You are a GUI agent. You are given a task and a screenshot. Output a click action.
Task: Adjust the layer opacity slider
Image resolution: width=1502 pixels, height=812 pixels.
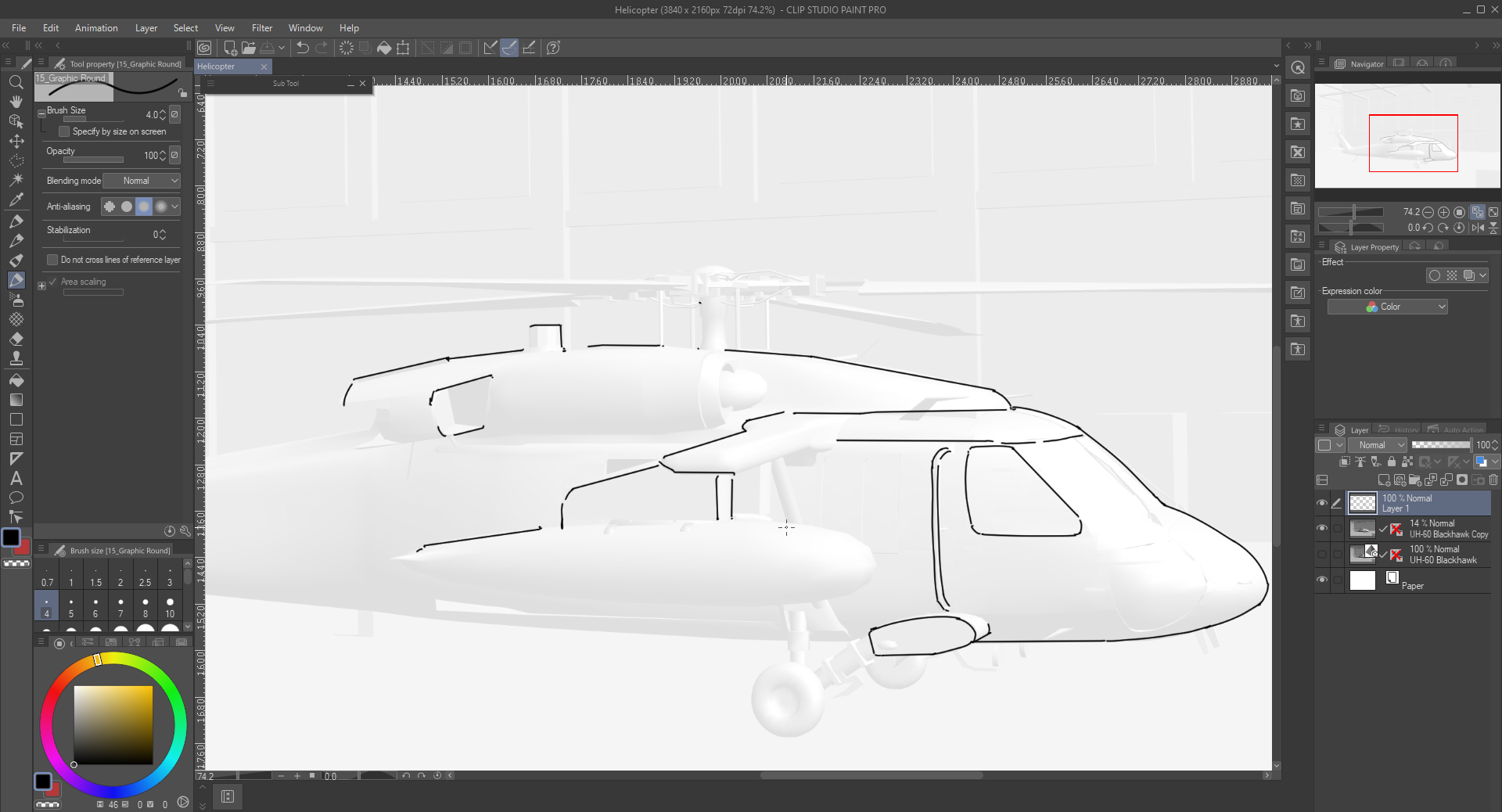coord(1441,444)
